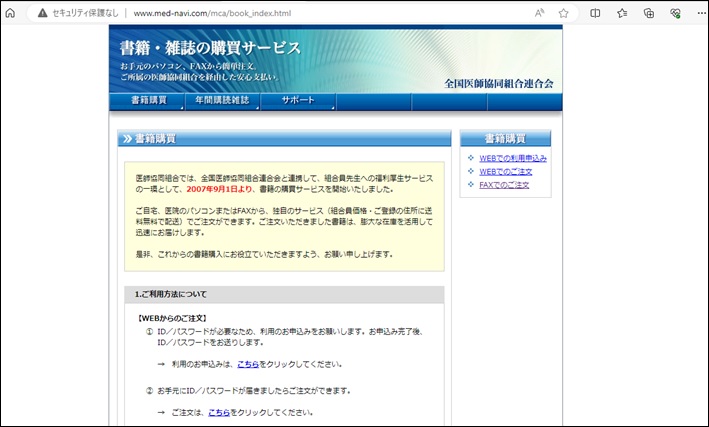Open Read aloud icon in address bar
Screen dimensions: 709x427
[x=539, y=13]
